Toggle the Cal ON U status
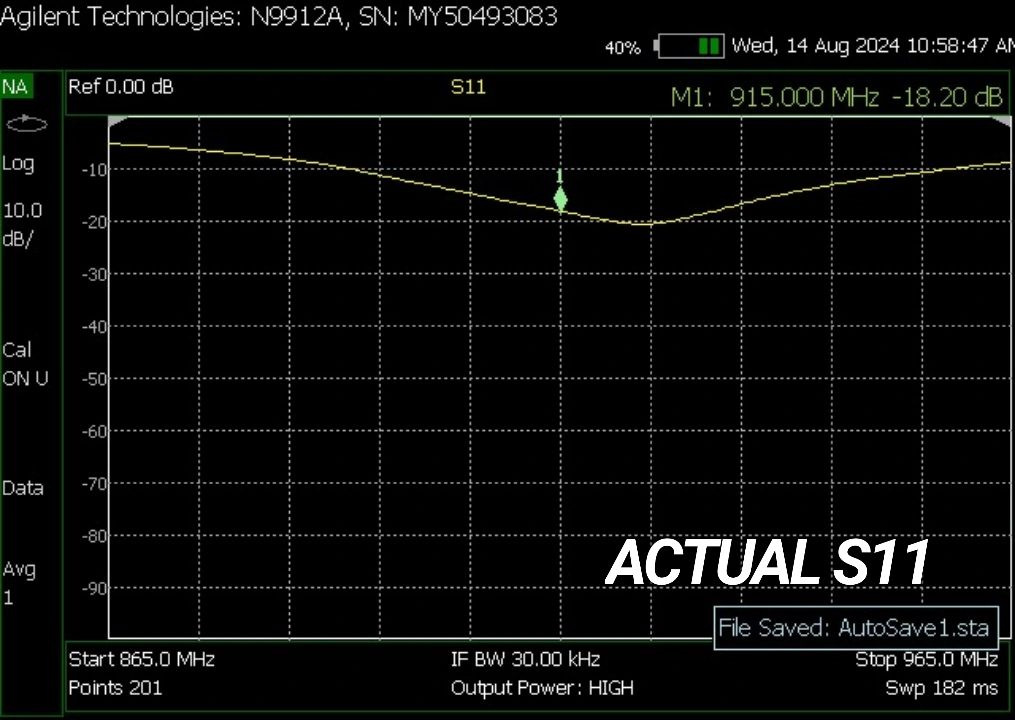This screenshot has width=1015, height=720. click(25, 364)
